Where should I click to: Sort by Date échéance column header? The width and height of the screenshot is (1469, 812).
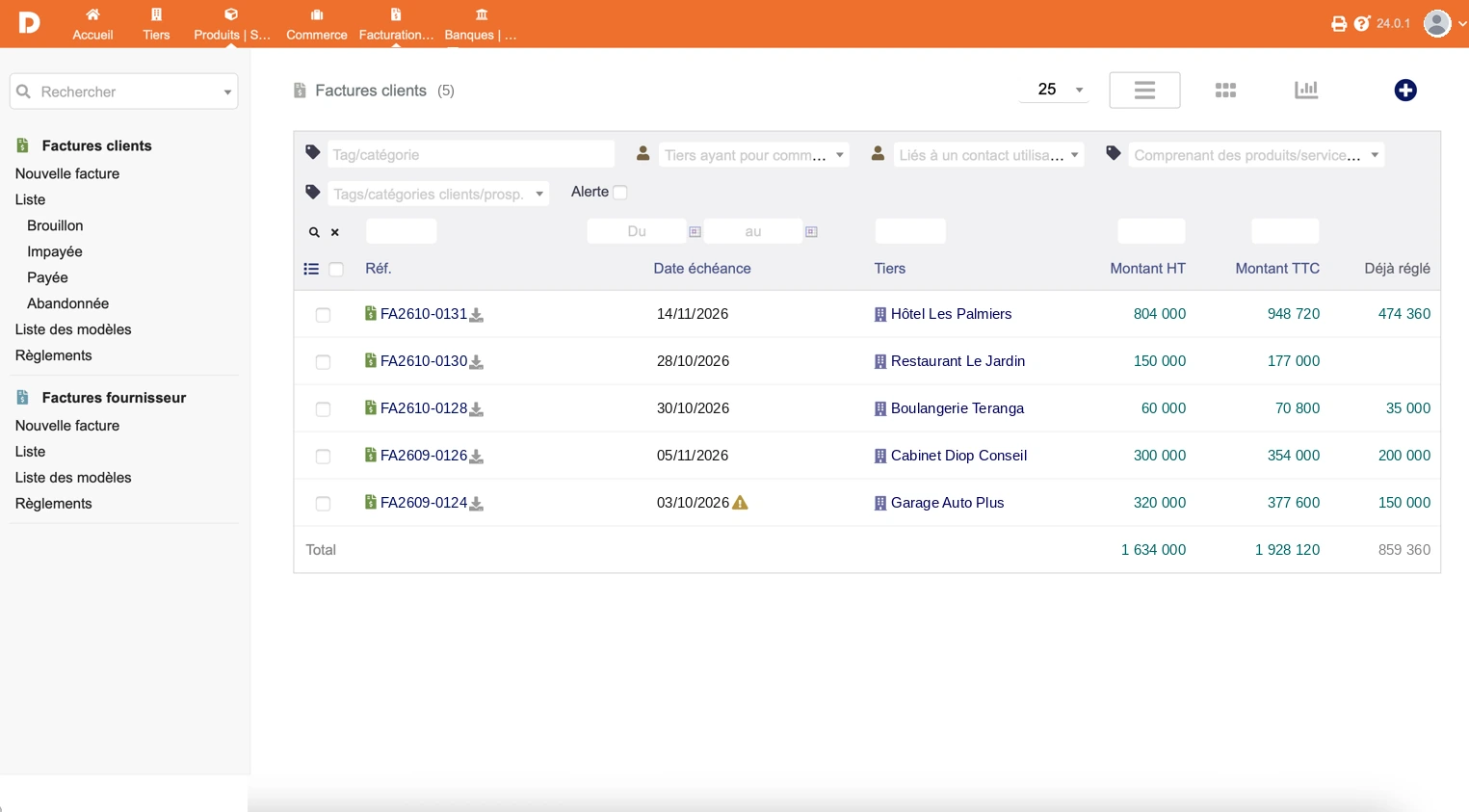[x=702, y=269]
